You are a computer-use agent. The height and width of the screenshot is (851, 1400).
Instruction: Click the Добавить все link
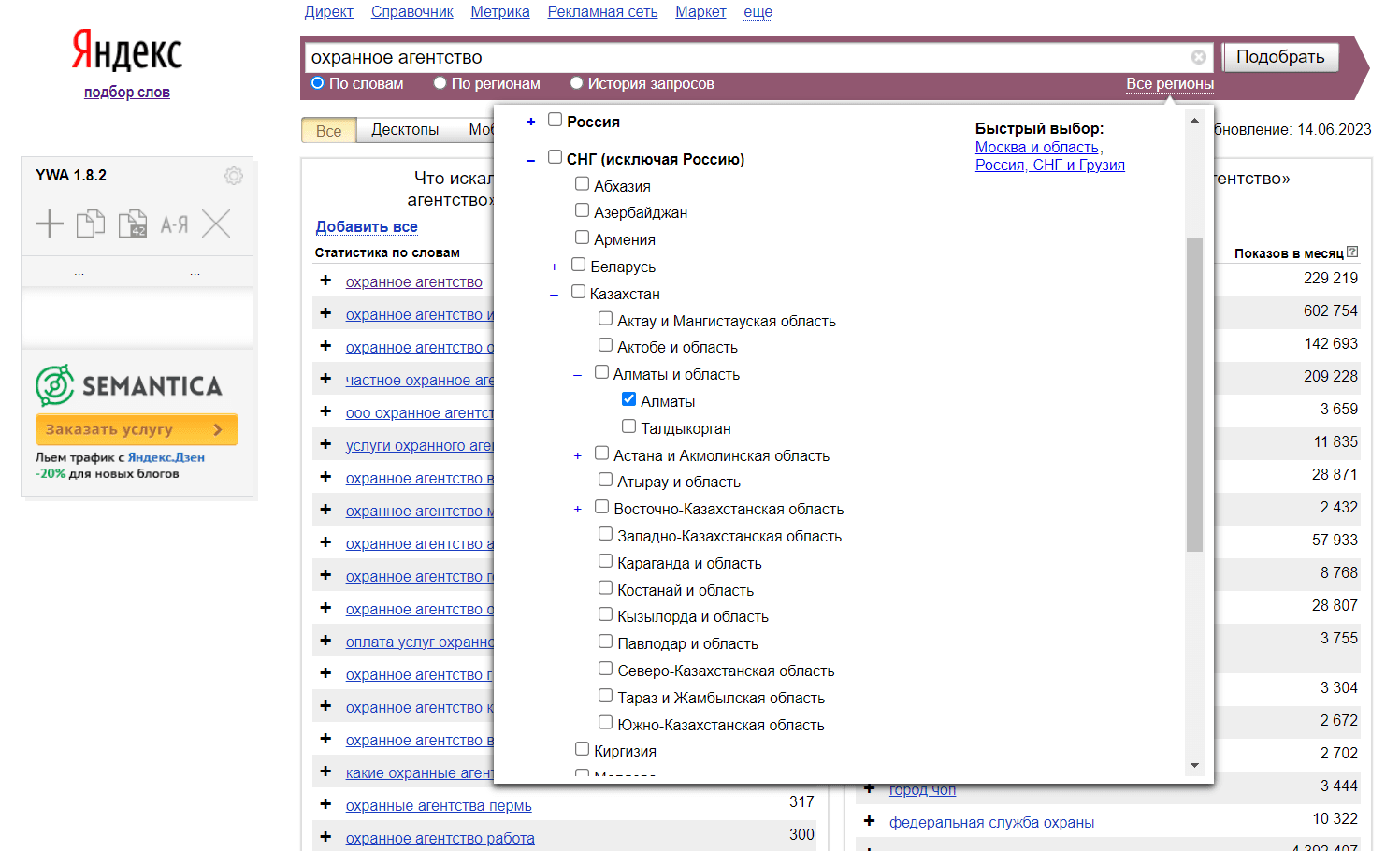point(367,226)
